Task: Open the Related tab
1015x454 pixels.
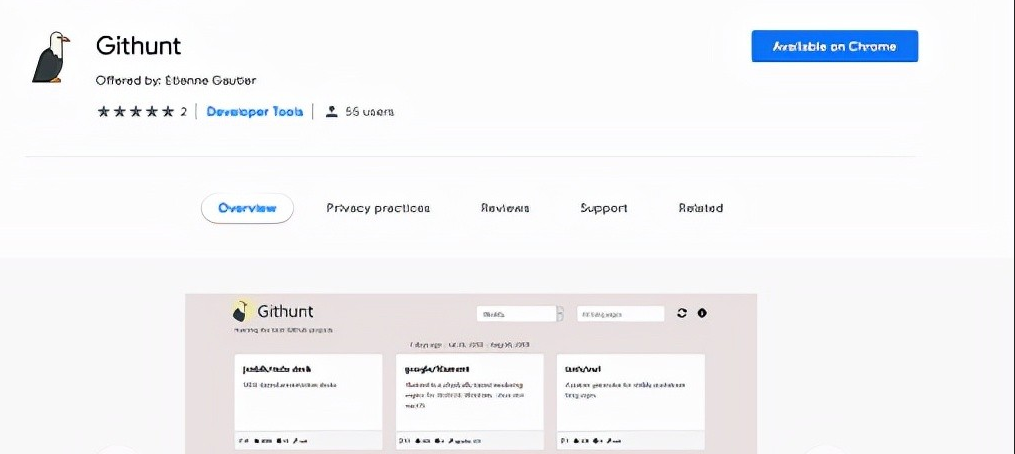Action: 700,208
